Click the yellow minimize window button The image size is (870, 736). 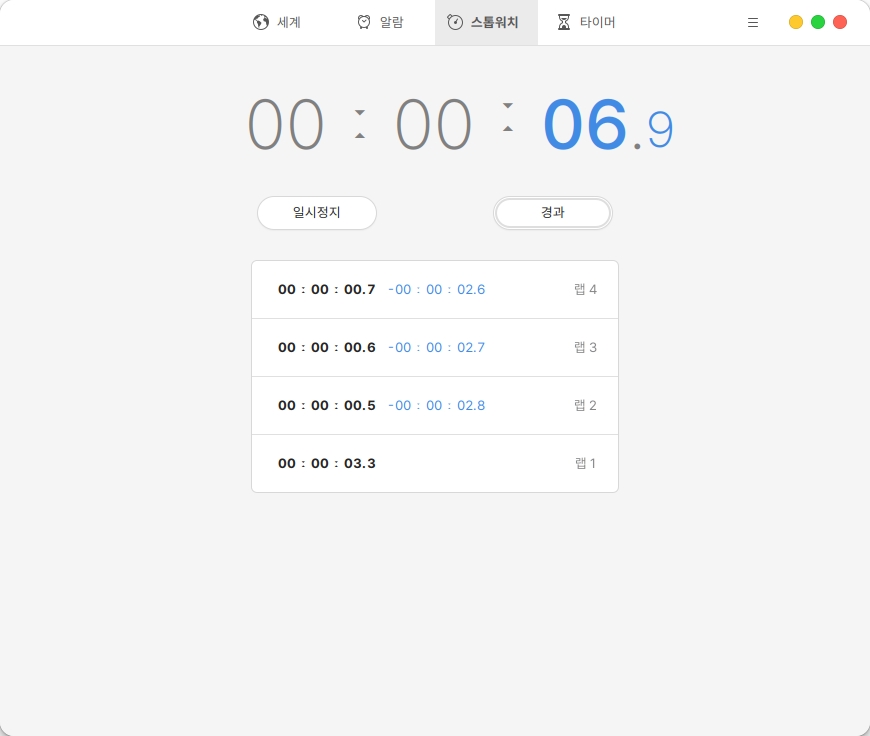(x=796, y=22)
